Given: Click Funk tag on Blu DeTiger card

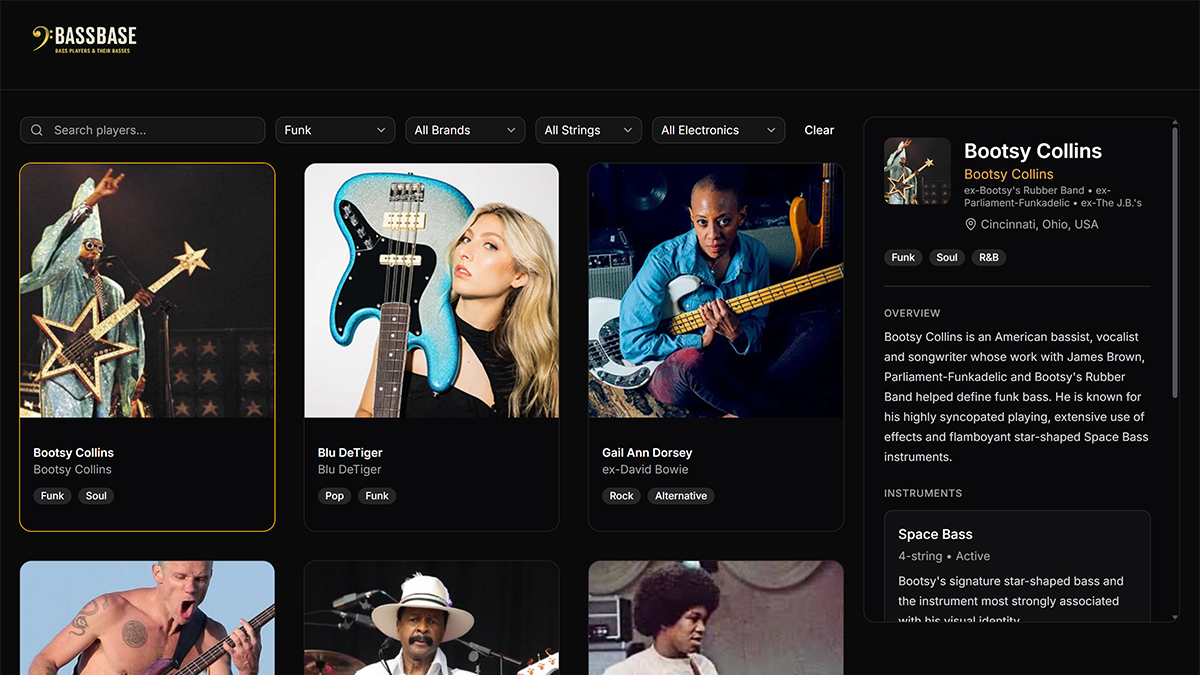Looking at the screenshot, I should tap(377, 496).
